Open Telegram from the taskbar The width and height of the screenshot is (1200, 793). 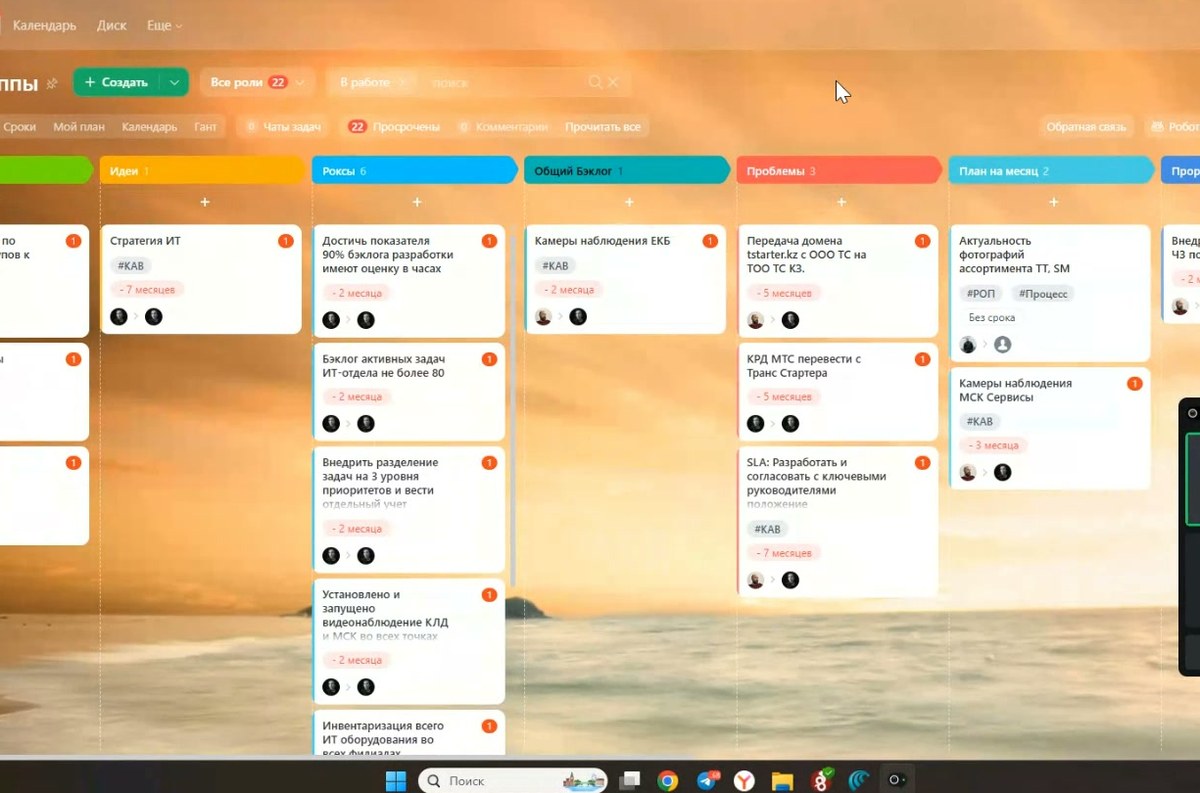[707, 780]
